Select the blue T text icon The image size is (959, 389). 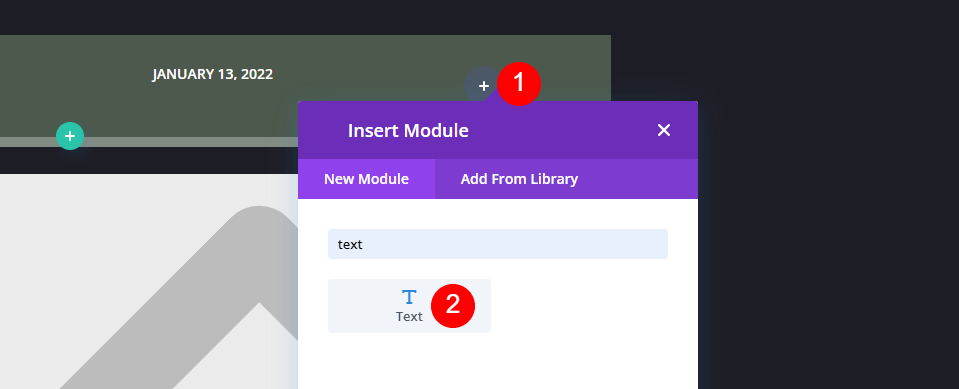409,297
